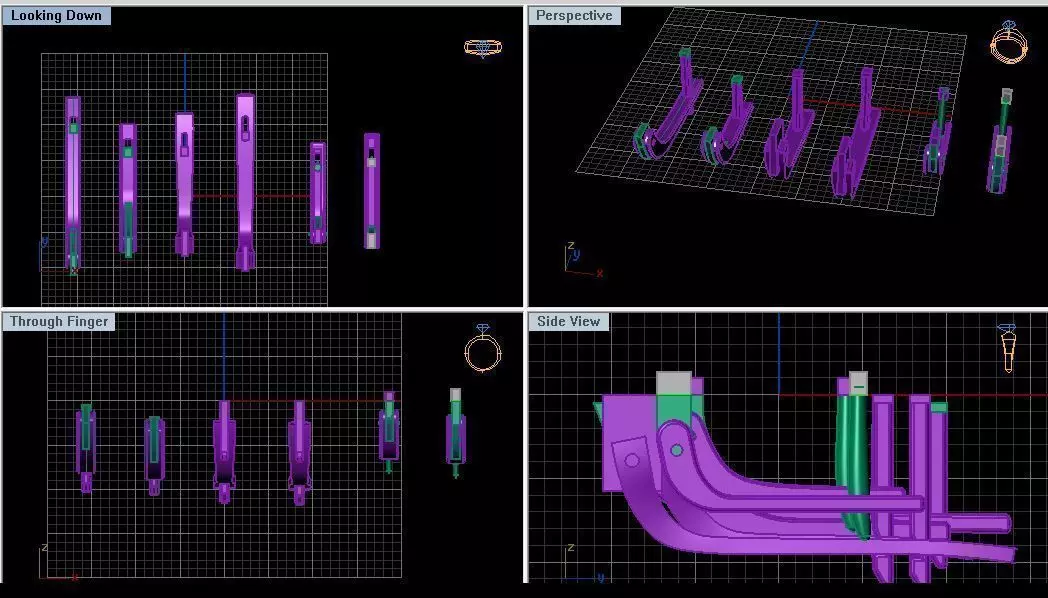Click the Through Finger viewport title
The height and width of the screenshot is (598, 1048).
click(59, 321)
